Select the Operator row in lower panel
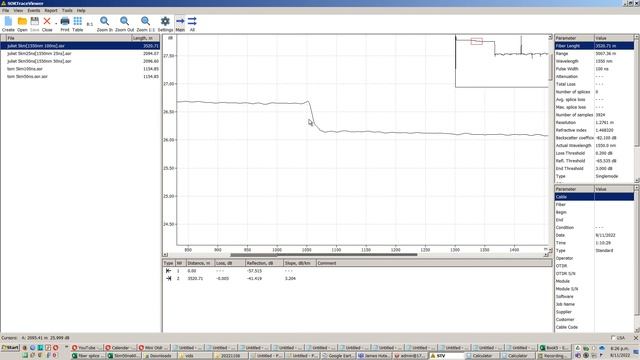 tap(594, 258)
